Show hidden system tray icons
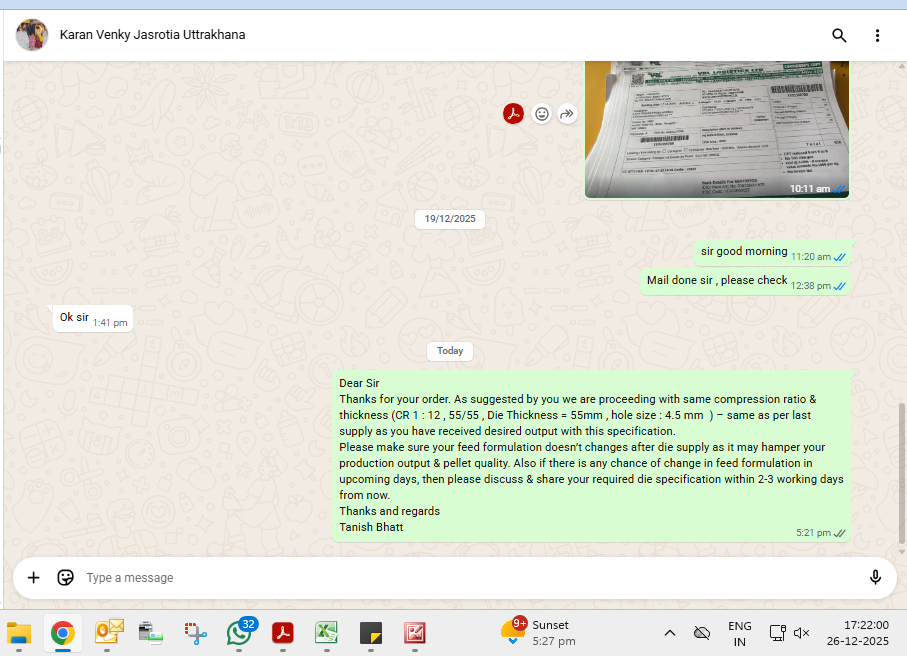 670,633
